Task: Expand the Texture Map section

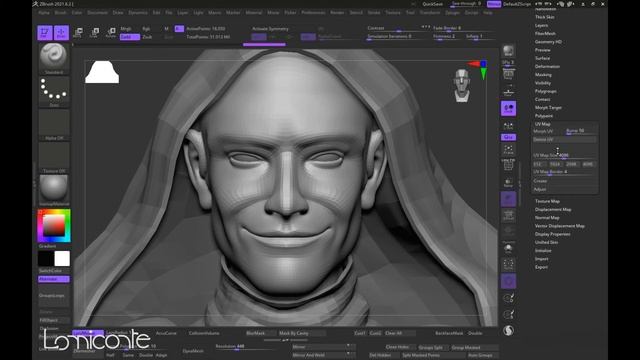Action: coord(547,201)
